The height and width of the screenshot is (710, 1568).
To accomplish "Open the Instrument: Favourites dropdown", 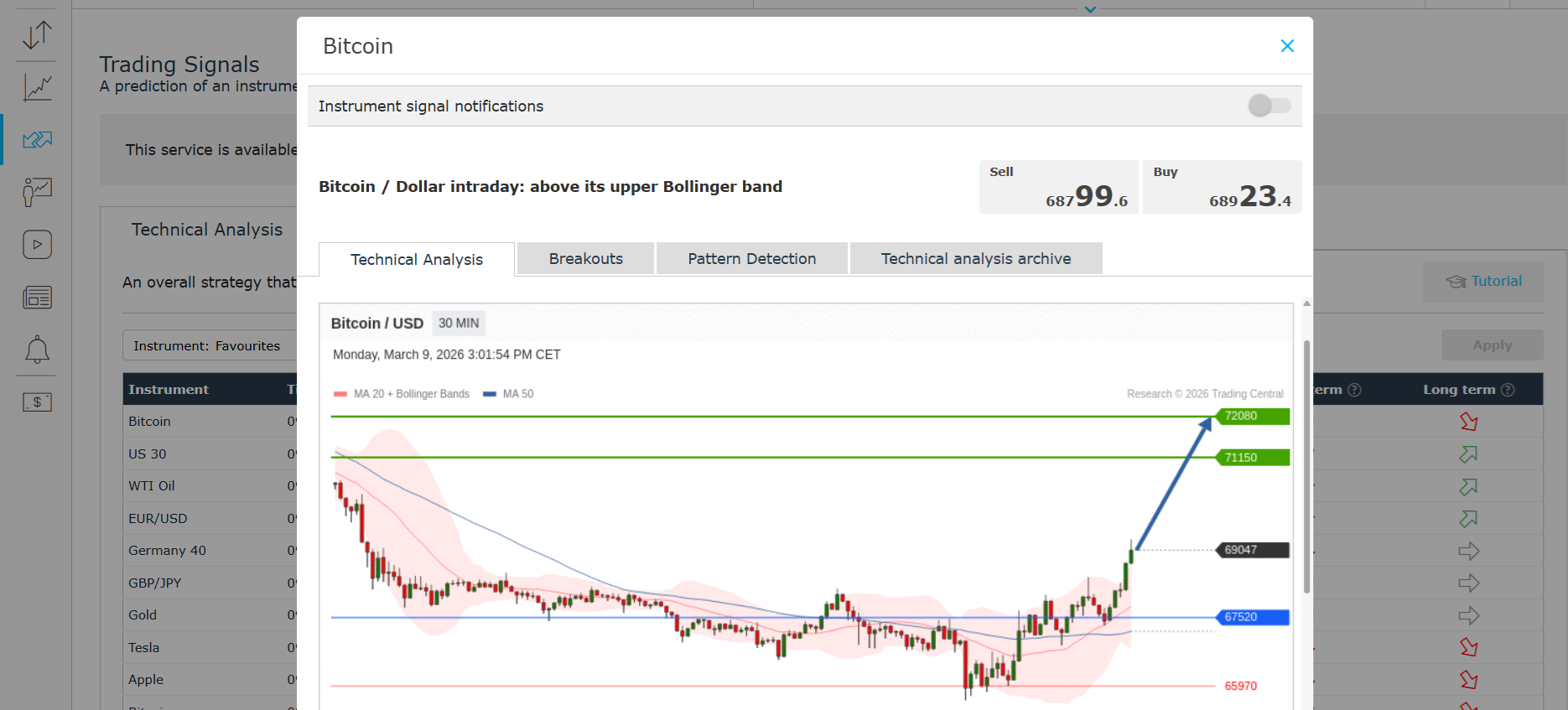I will coord(210,345).
